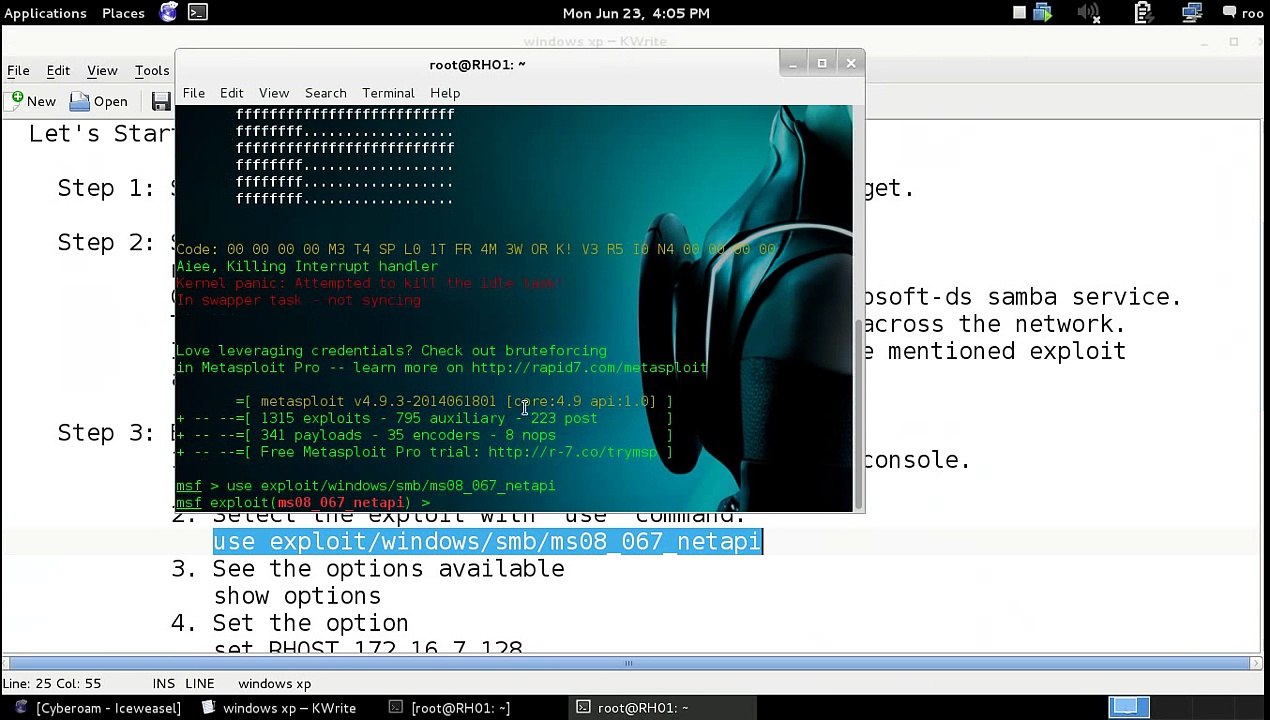Close the root@RHO1 terminal window
Image resolution: width=1270 pixels, height=720 pixels.
coord(851,64)
